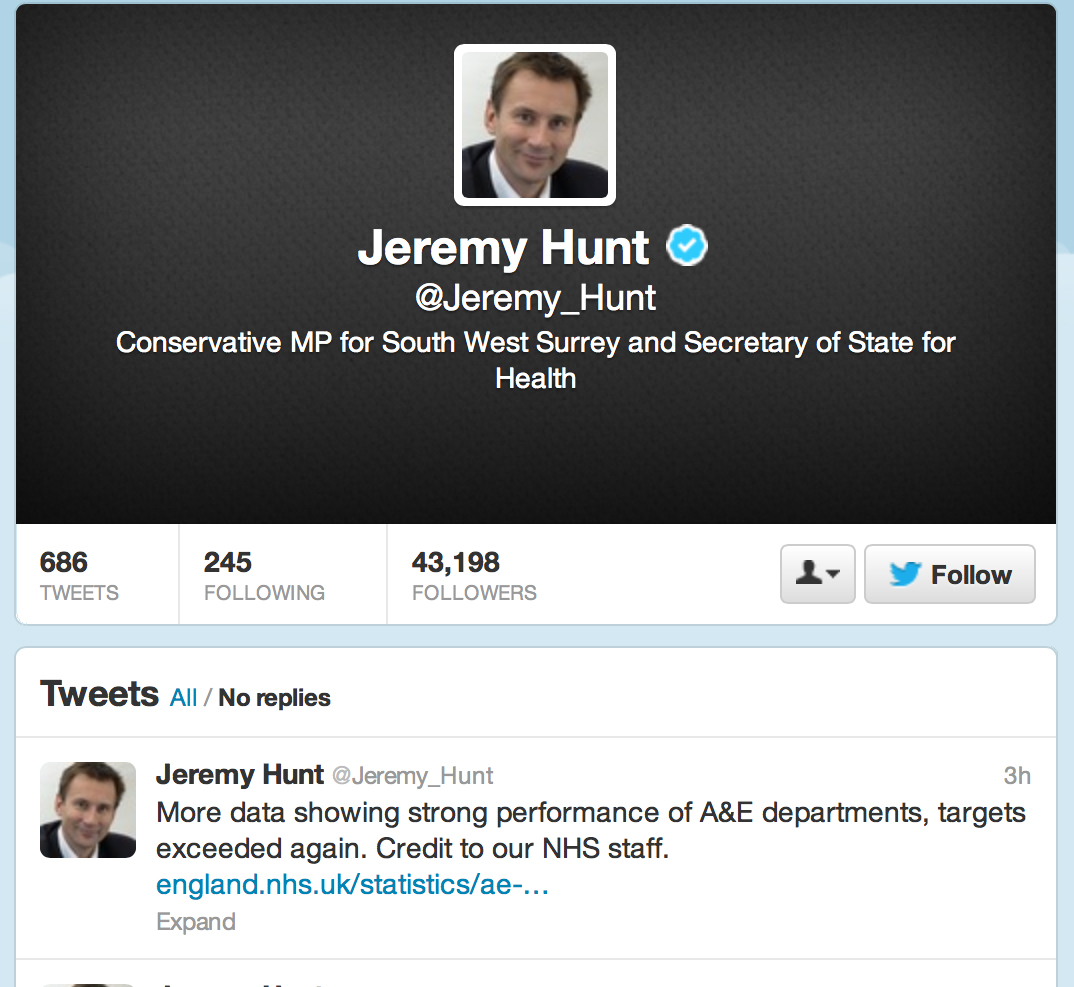The height and width of the screenshot is (987, 1074).
Task: Click the @Jeremy_Hunt handle in tweet
Action: (413, 776)
